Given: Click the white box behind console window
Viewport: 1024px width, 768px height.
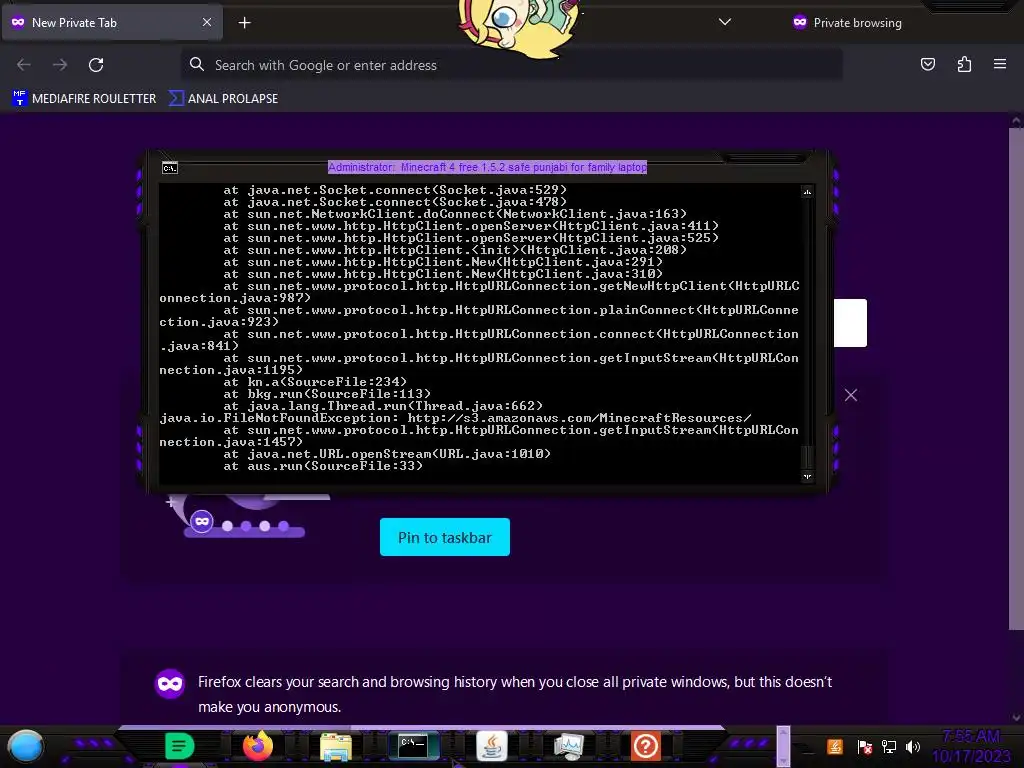Looking at the screenshot, I should 850,323.
